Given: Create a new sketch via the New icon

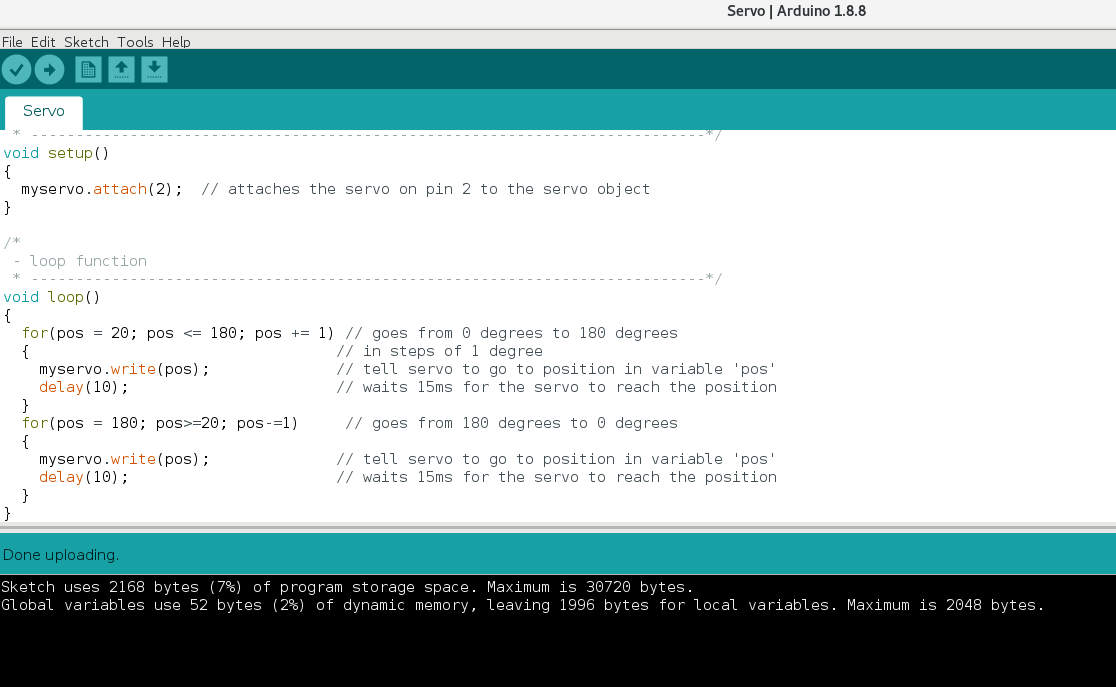Looking at the screenshot, I should pos(87,69).
